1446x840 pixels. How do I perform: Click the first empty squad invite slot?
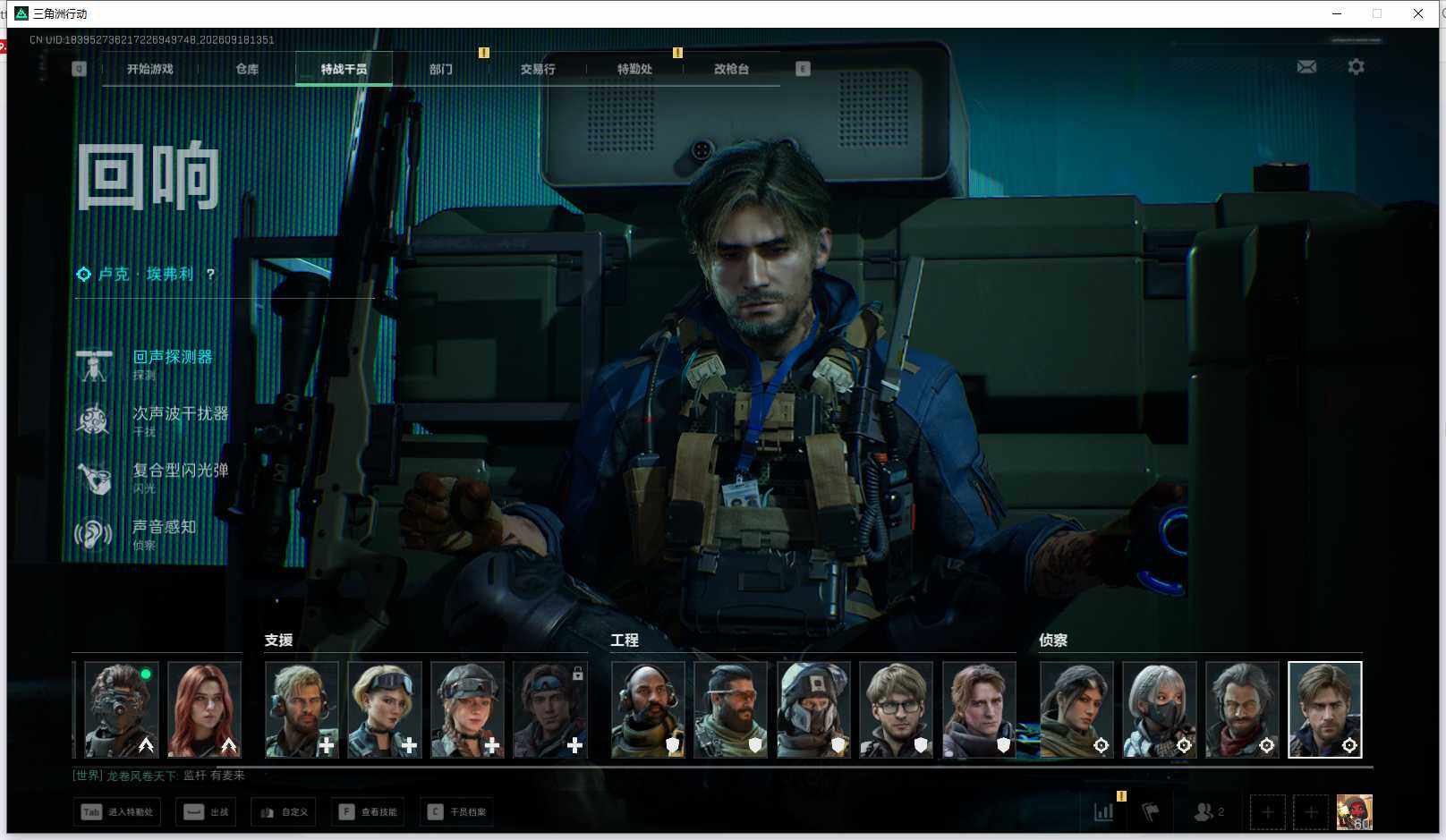point(1268,812)
